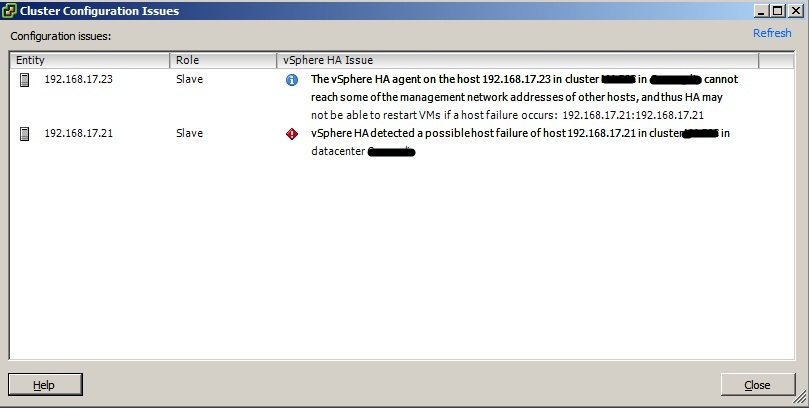Click the vSphere icon in title bar
This screenshot has width=809, height=408.
point(10,10)
